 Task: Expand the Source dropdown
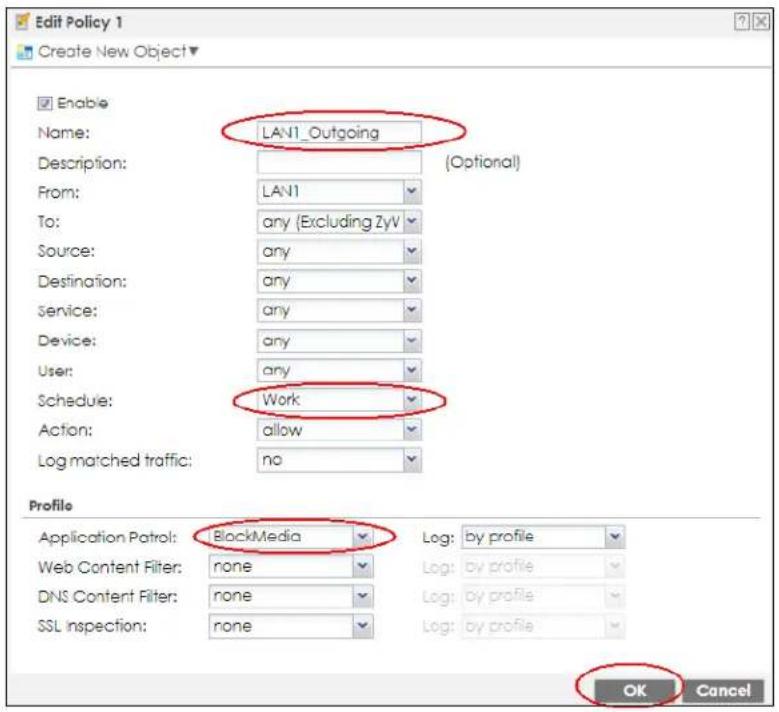click(339, 251)
